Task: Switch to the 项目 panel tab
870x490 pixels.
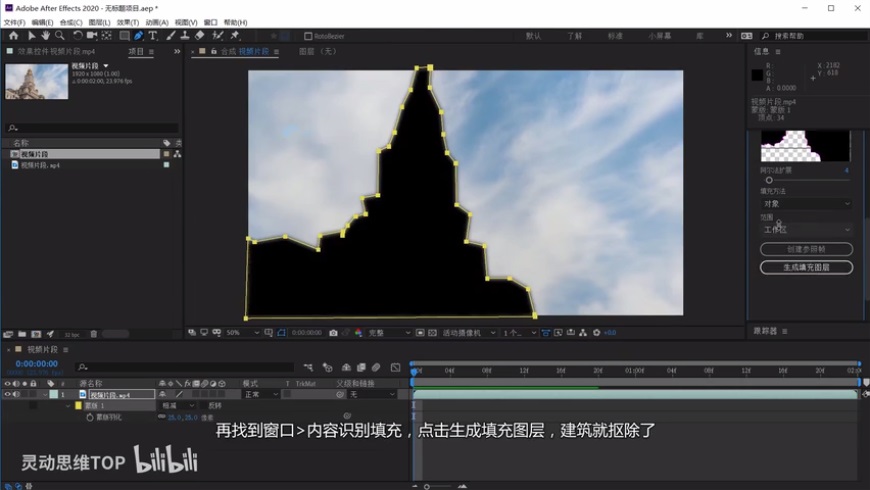Action: (x=136, y=52)
